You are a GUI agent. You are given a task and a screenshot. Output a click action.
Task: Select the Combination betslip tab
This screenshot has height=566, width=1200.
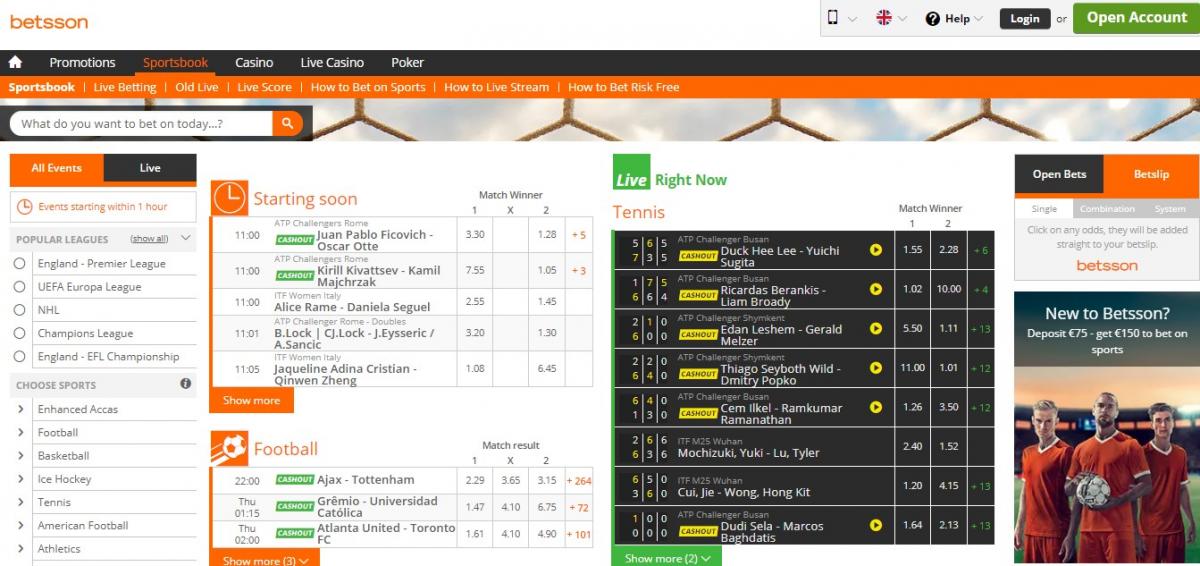pos(1106,209)
